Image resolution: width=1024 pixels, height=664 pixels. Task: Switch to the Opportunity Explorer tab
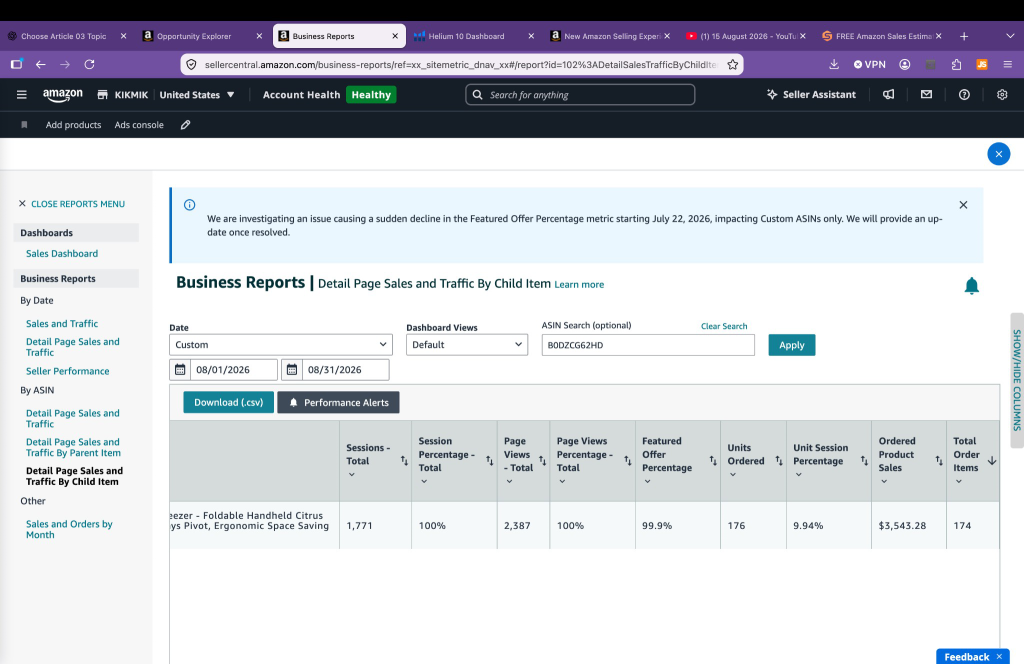pyautogui.click(x=194, y=36)
